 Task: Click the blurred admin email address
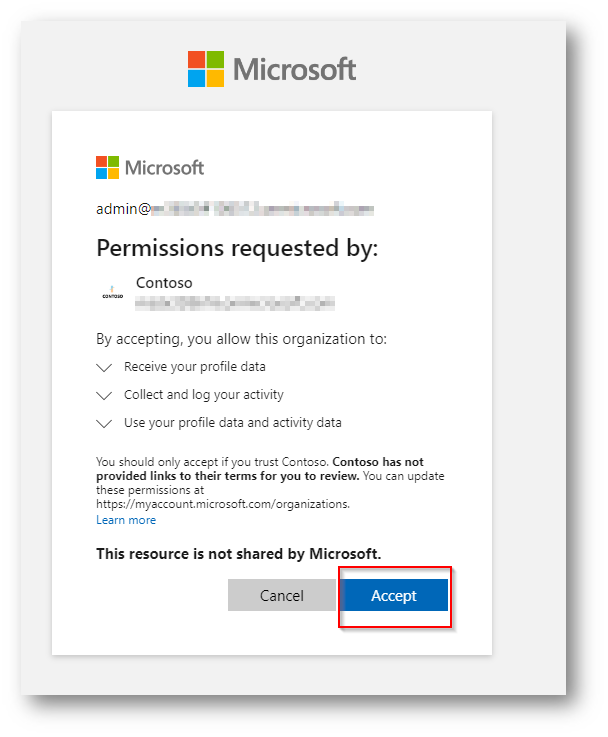pos(262,209)
